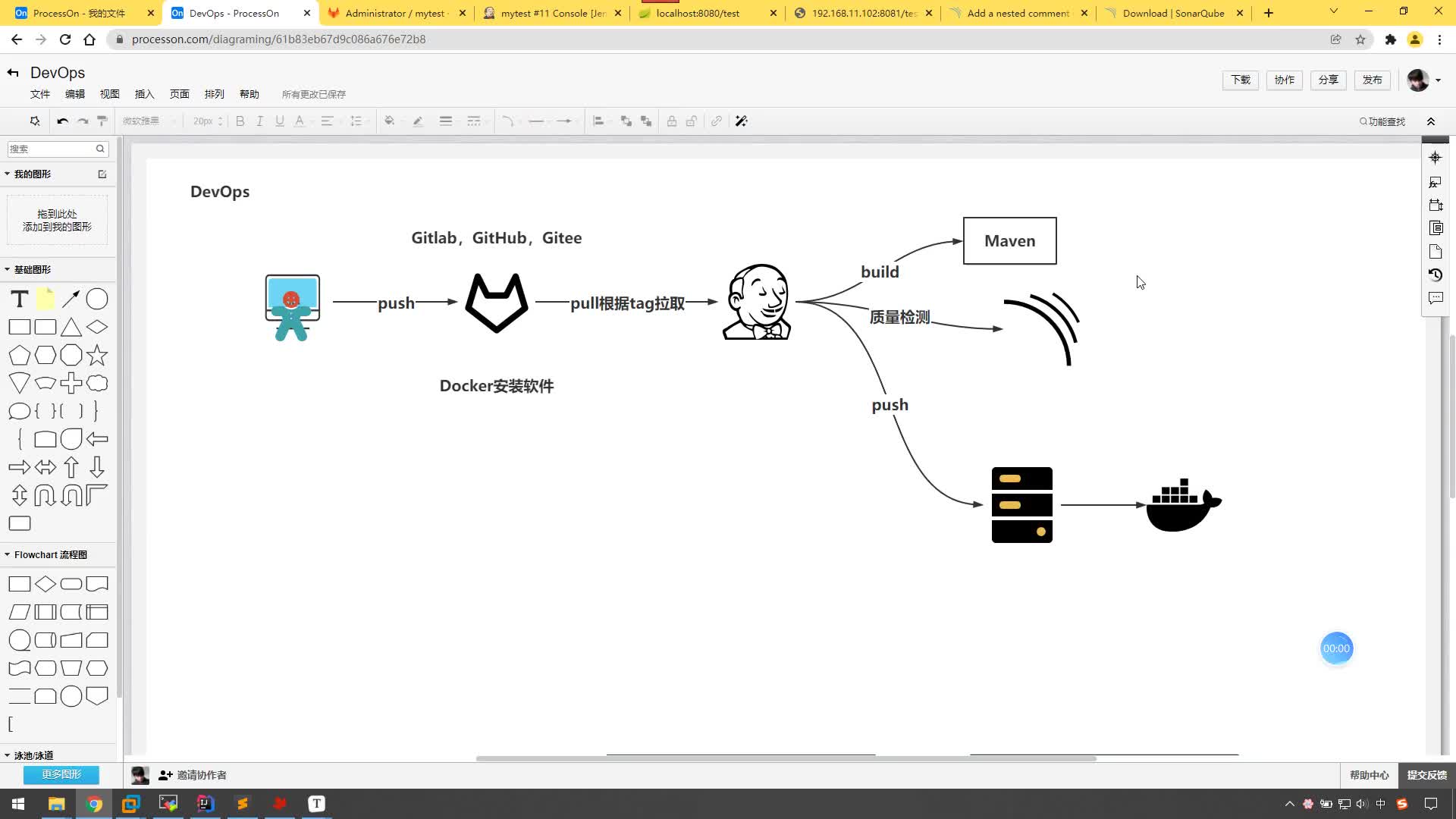Select the five-point star shape
Screen dimensions: 1456x819
tap(97, 355)
